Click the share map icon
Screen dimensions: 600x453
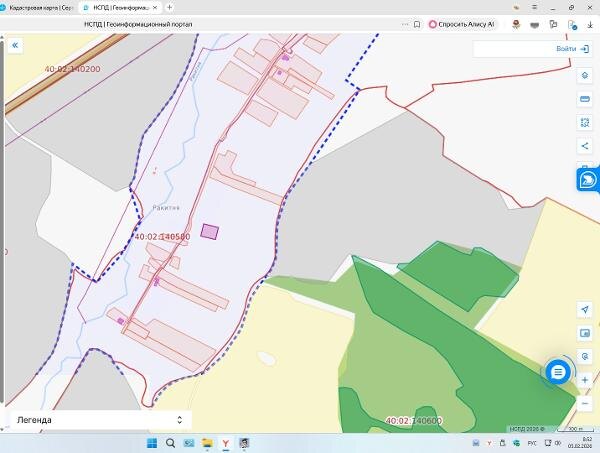585,146
